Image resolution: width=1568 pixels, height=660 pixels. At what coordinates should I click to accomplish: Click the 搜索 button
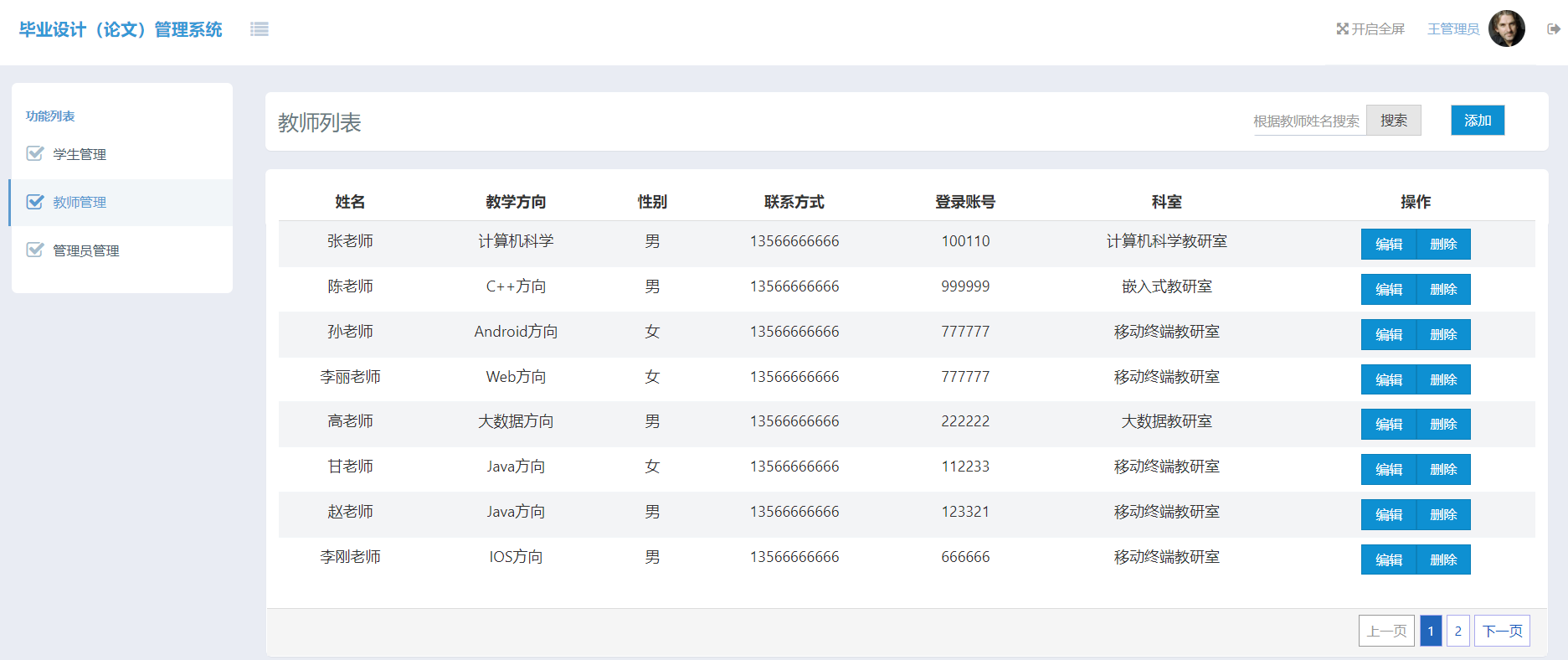point(1394,121)
